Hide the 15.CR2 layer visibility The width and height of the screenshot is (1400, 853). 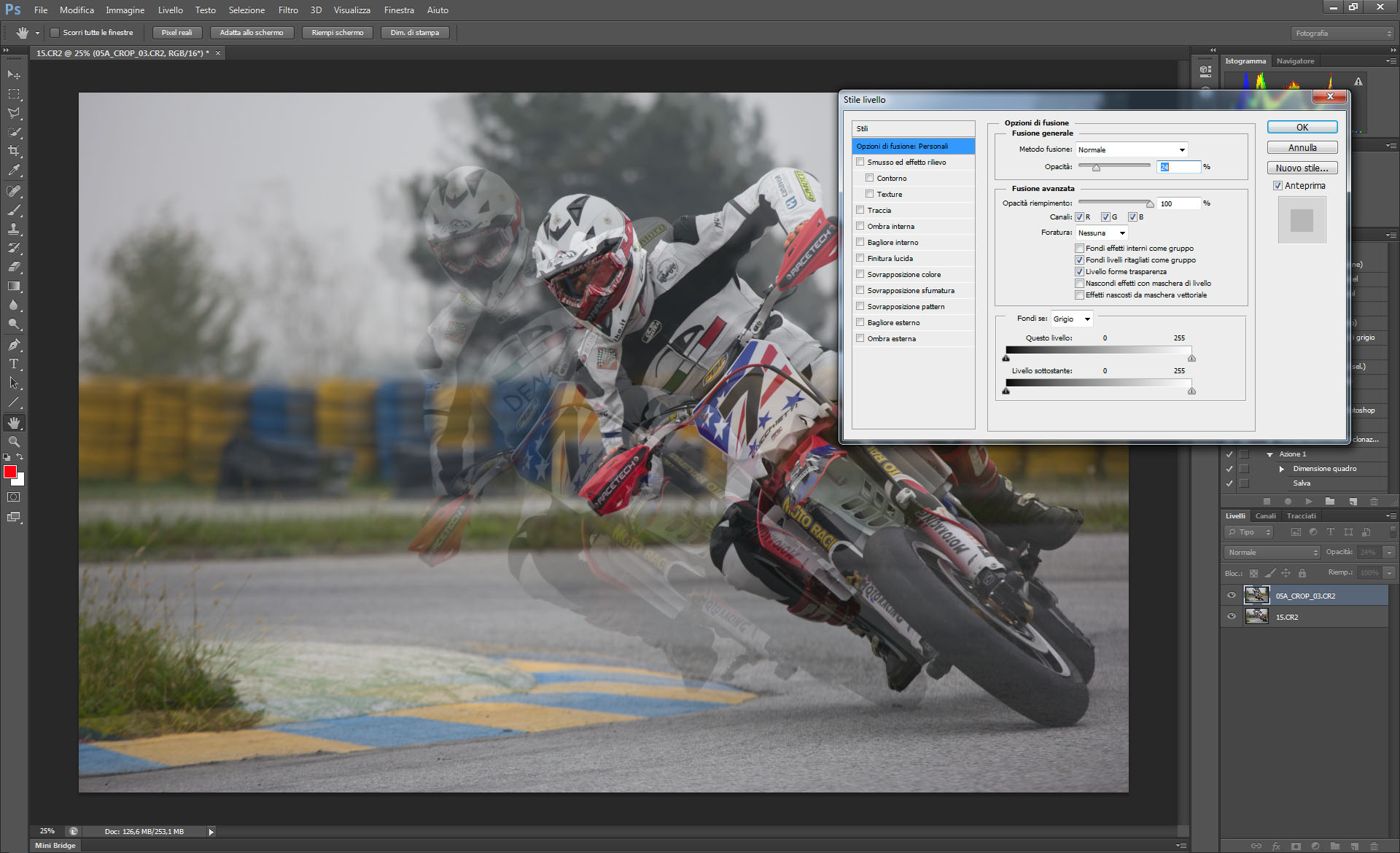(1232, 617)
